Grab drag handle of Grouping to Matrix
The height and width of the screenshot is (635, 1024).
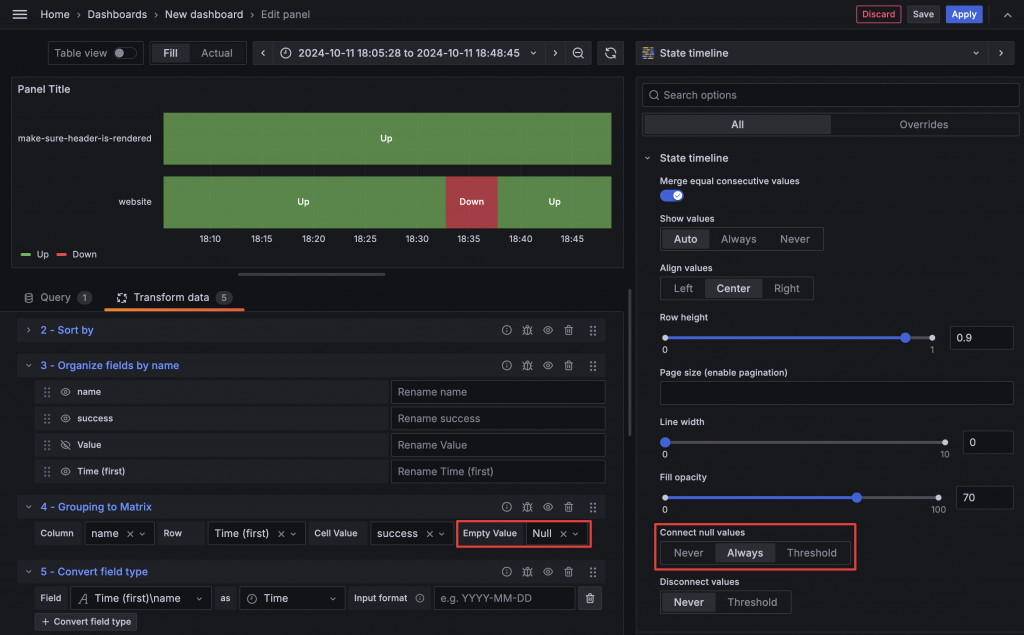click(593, 507)
